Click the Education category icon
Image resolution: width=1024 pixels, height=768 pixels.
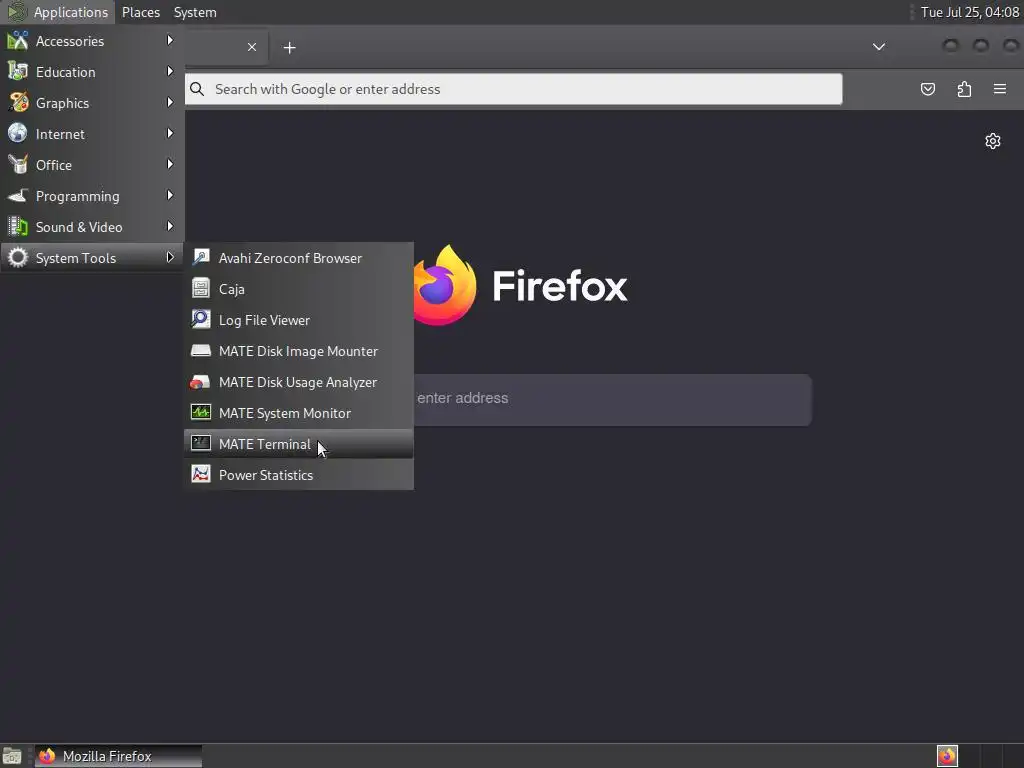click(18, 71)
